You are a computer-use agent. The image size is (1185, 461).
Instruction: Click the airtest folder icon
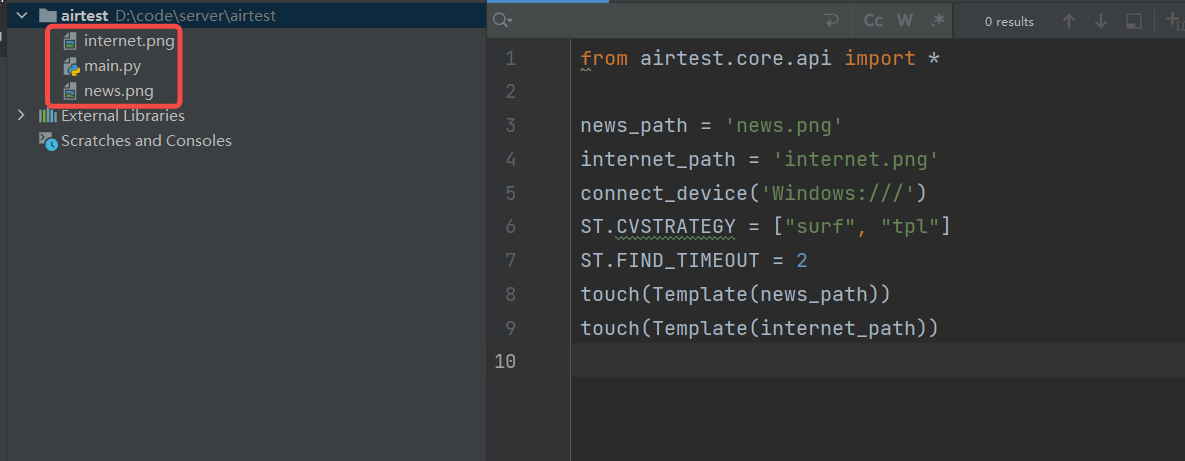[x=48, y=15]
